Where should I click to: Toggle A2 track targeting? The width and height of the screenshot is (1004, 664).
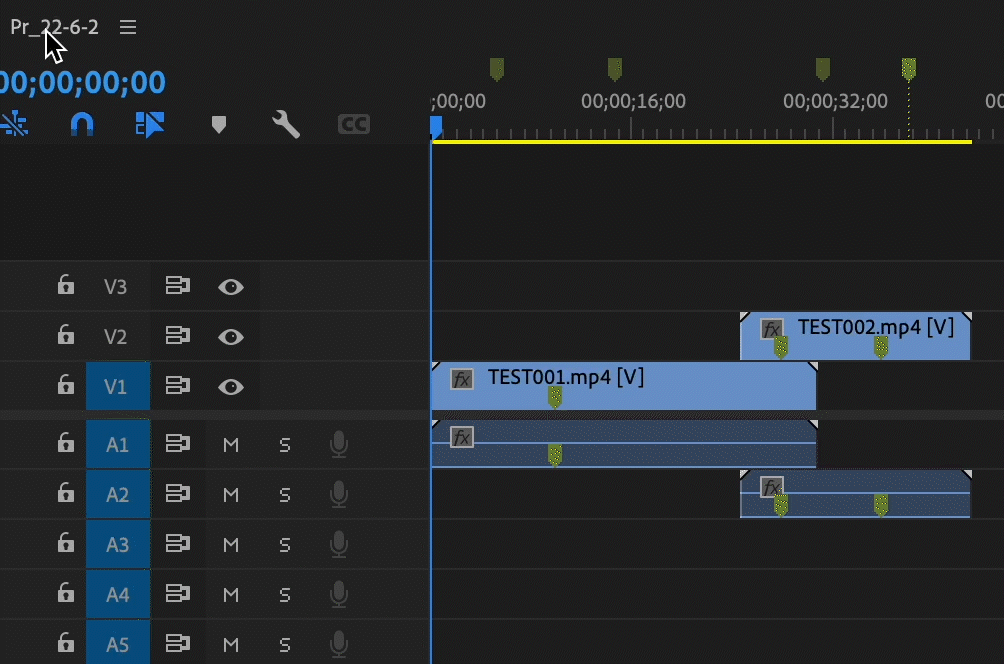click(118, 494)
